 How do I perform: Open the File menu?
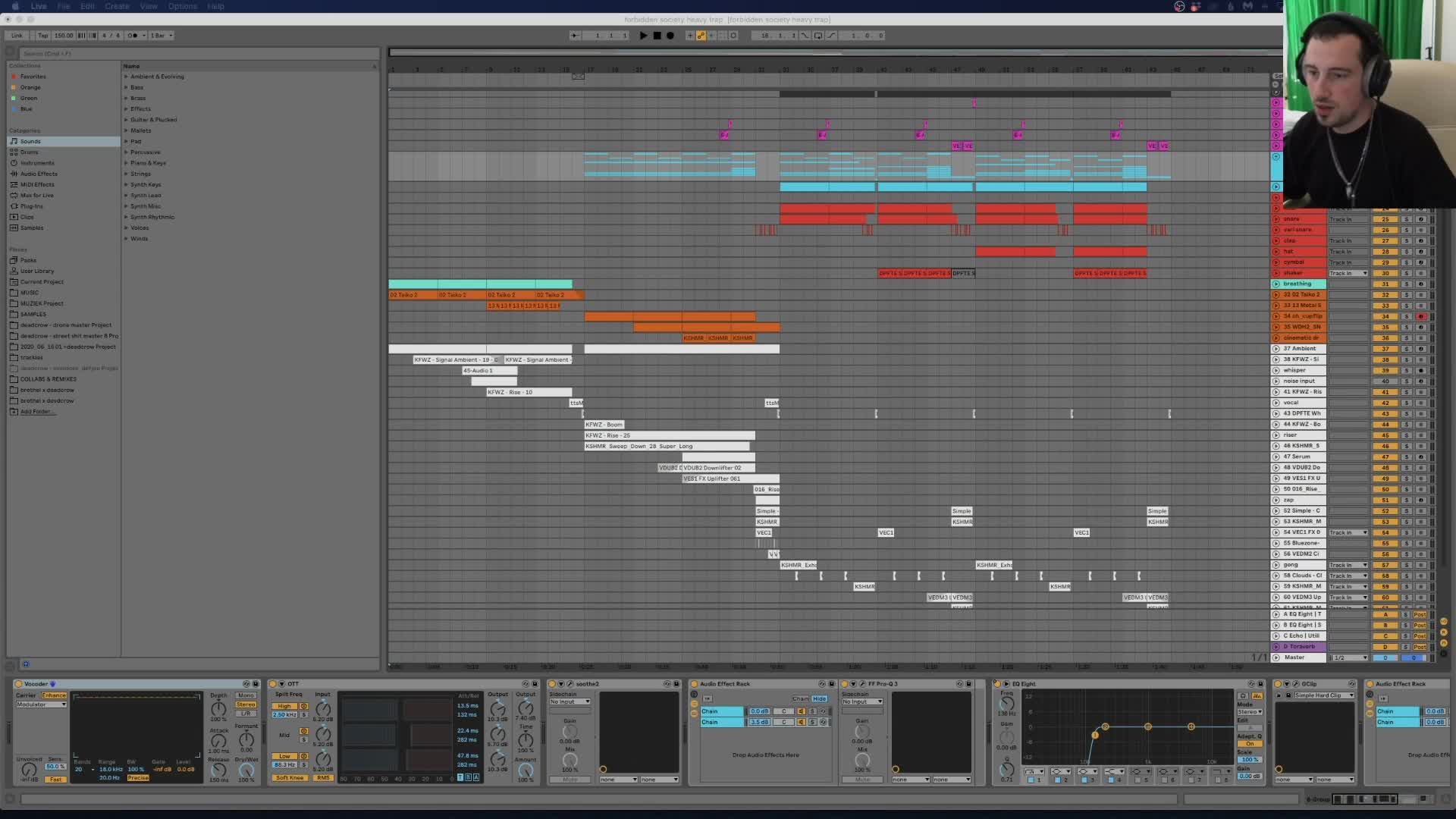coord(64,6)
